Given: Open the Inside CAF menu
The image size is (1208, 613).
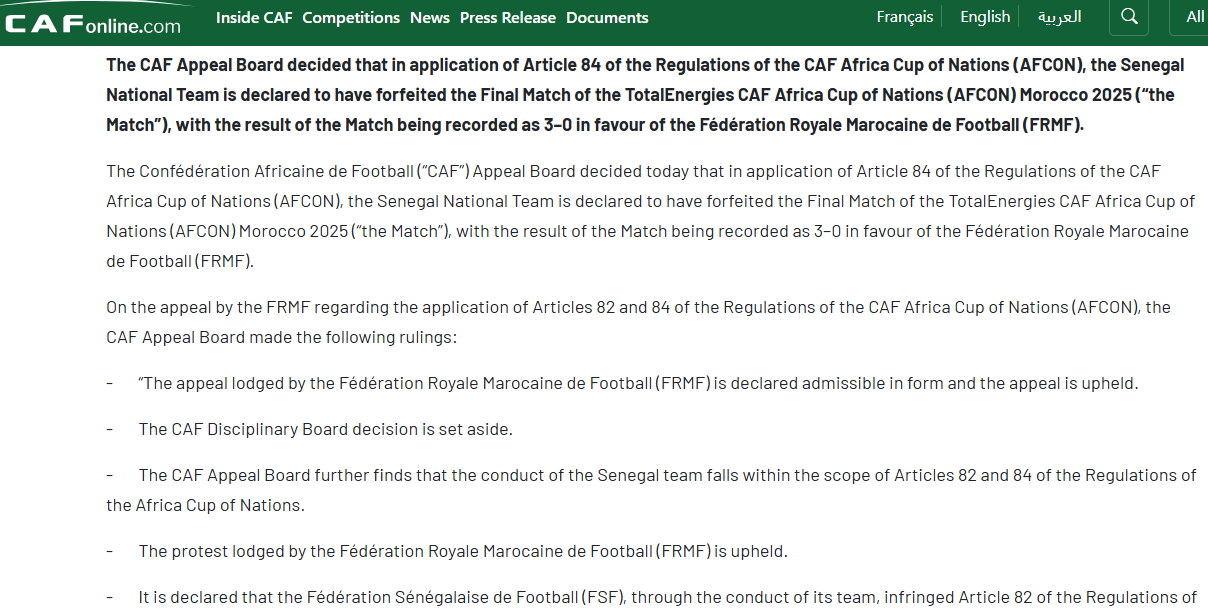Looking at the screenshot, I should tap(254, 18).
